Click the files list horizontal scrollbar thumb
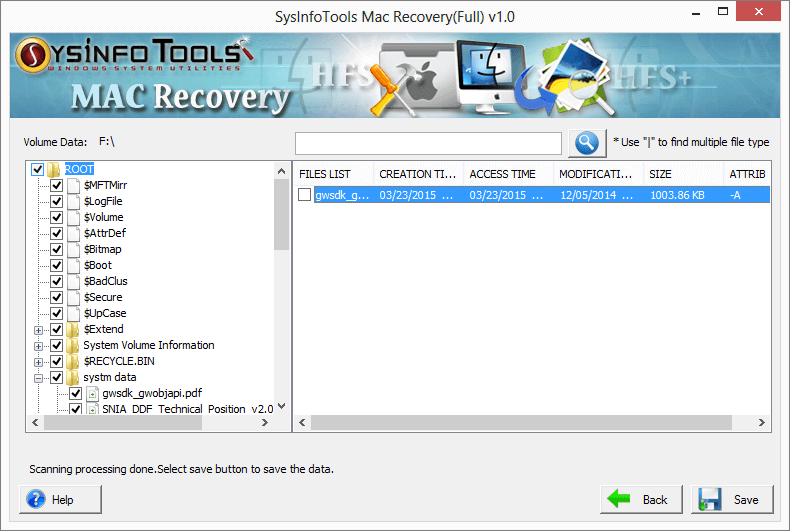Image resolution: width=790 pixels, height=531 pixels. (521, 423)
